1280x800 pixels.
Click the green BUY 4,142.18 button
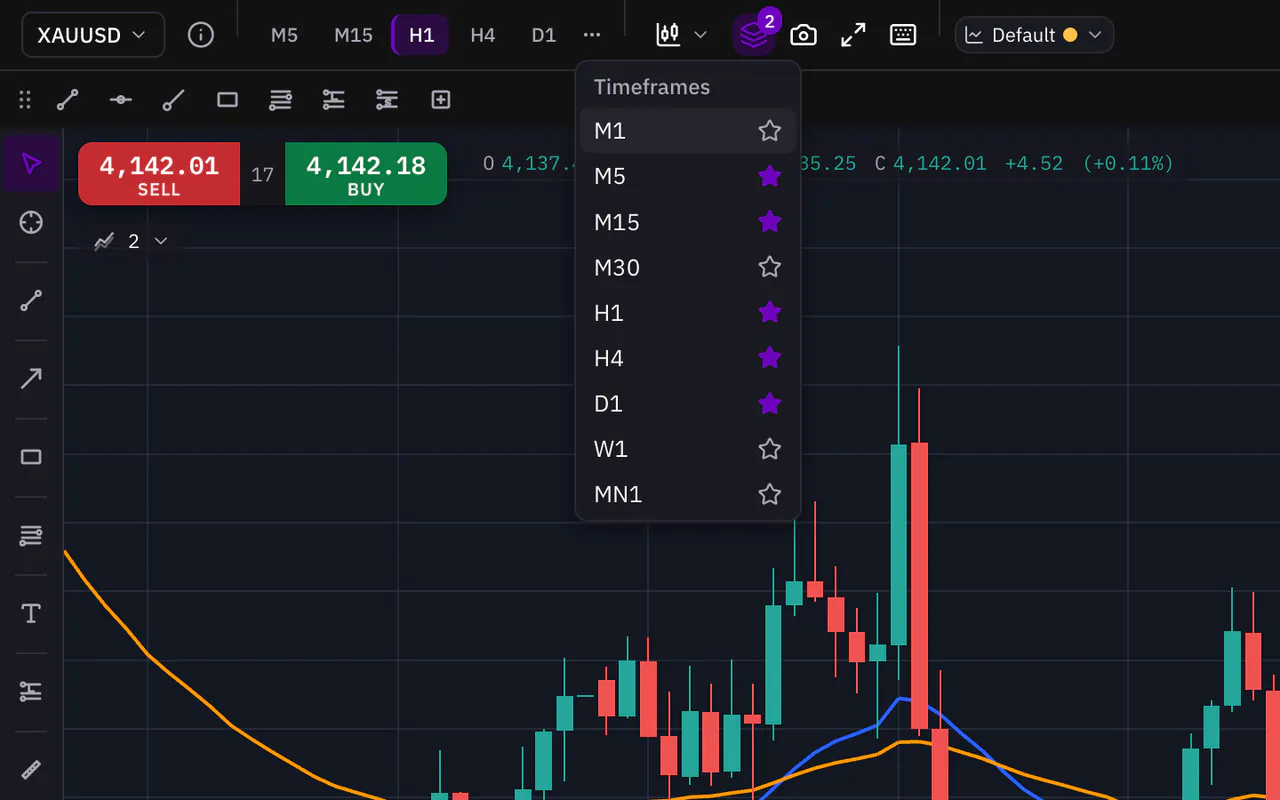[x=366, y=174]
